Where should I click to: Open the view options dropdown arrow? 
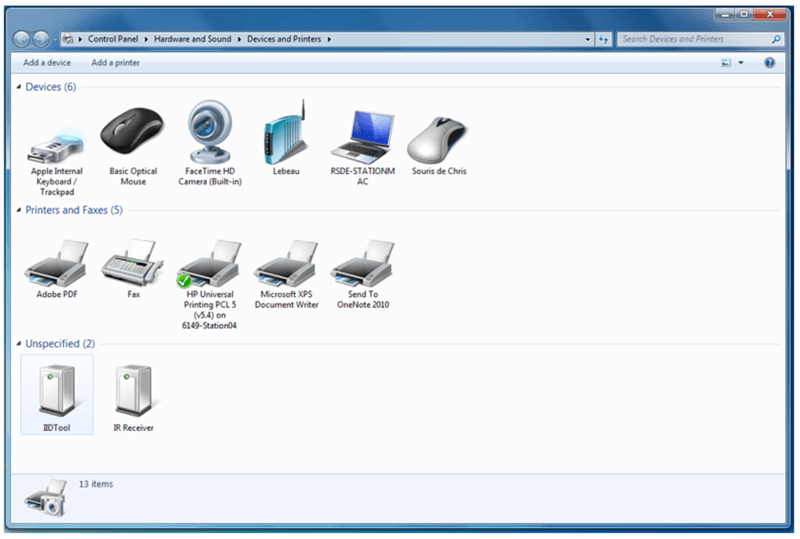[740, 63]
